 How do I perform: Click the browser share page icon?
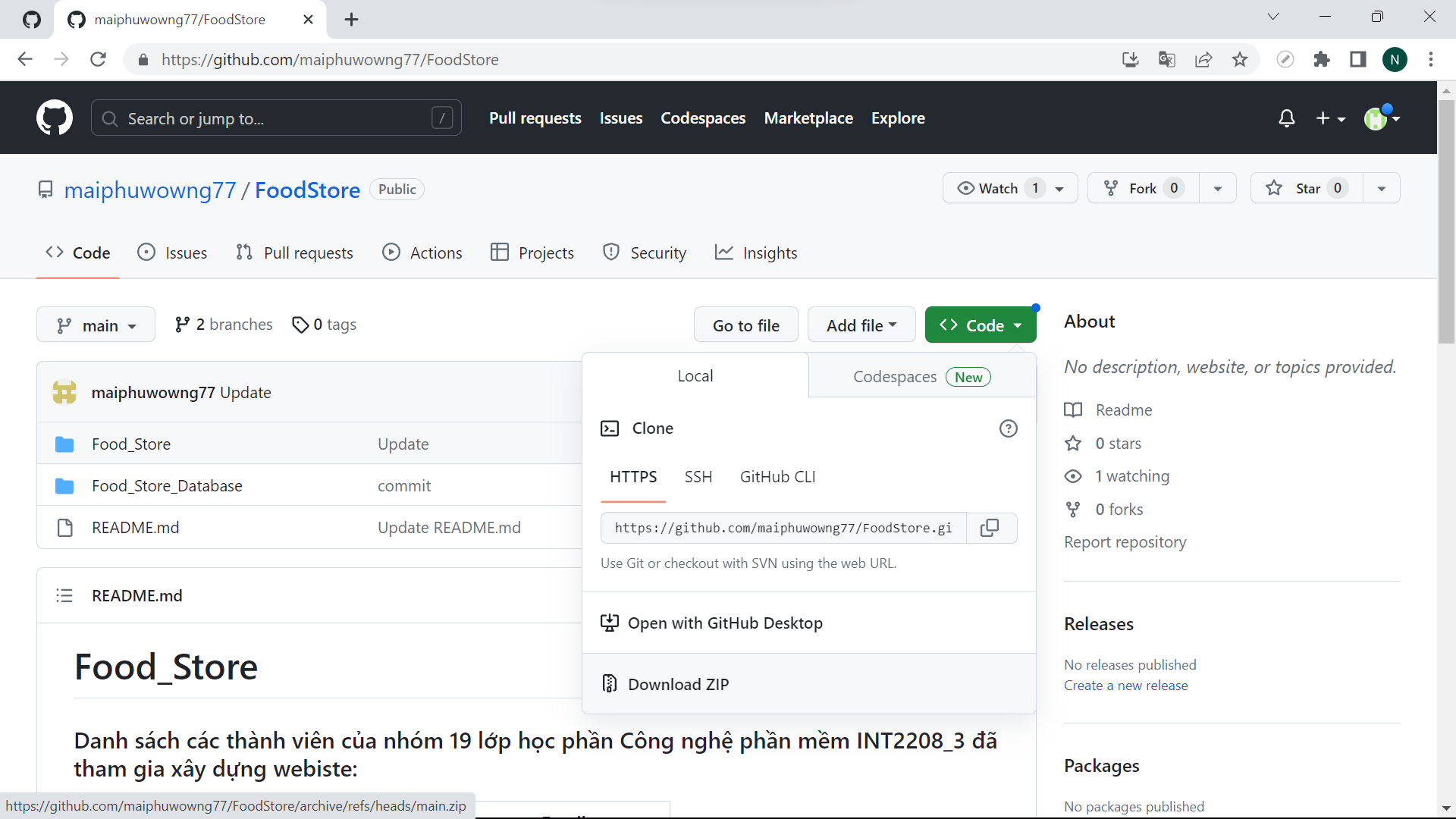(1203, 59)
